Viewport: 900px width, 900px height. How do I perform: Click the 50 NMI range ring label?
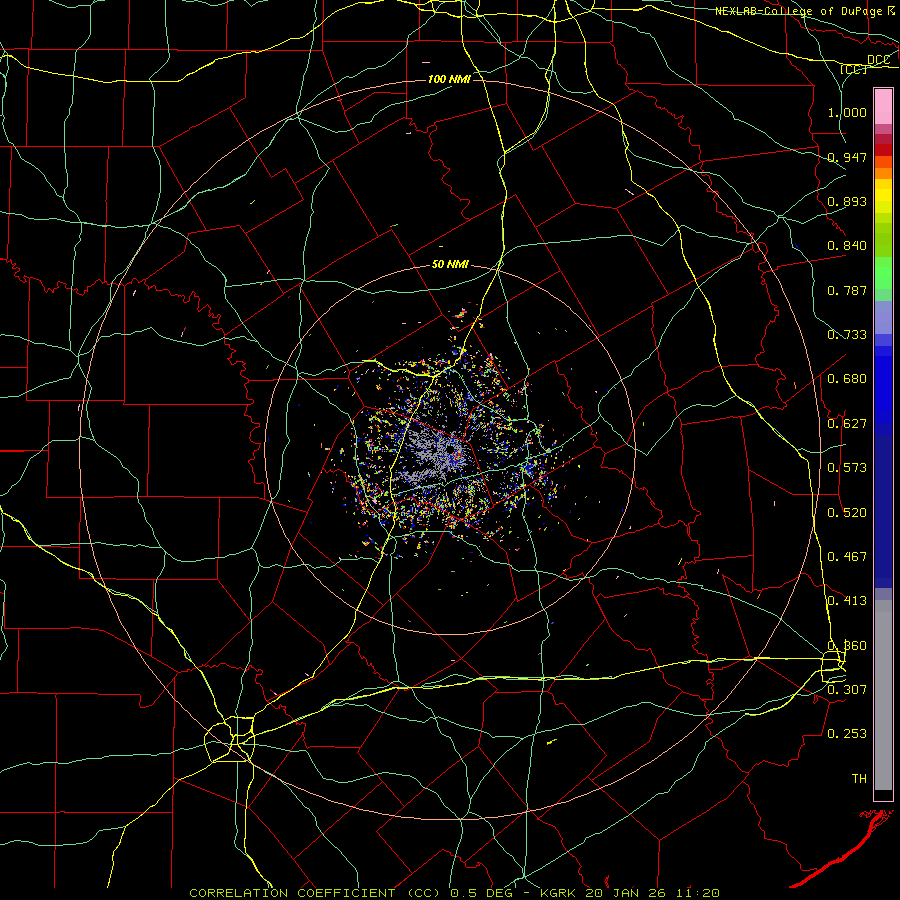450,265
